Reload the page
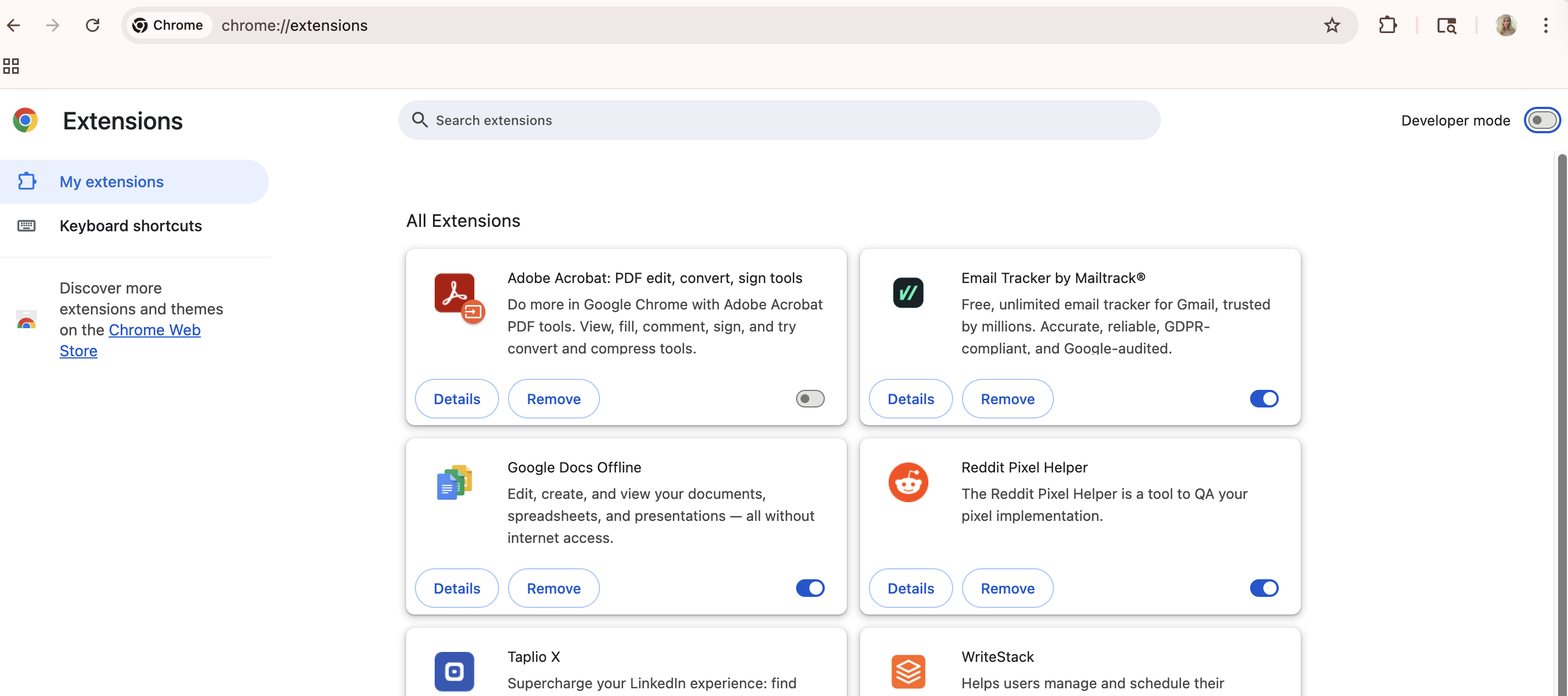This screenshot has height=696, width=1568. (x=93, y=25)
